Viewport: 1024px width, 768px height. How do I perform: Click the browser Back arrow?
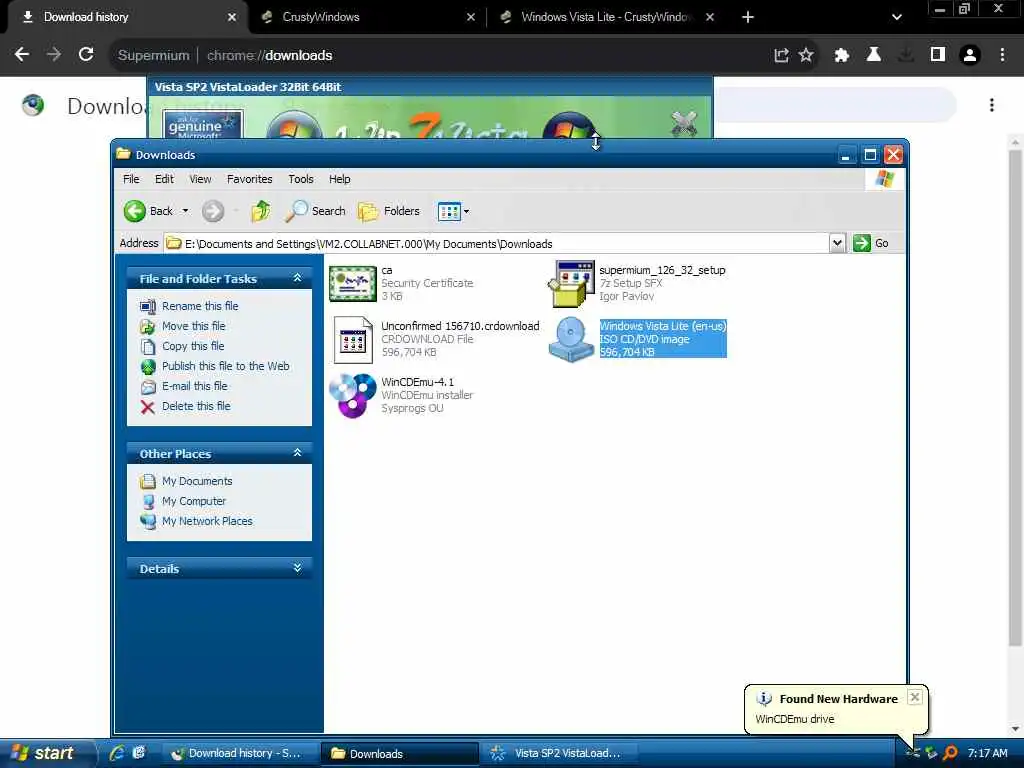pyautogui.click(x=22, y=55)
